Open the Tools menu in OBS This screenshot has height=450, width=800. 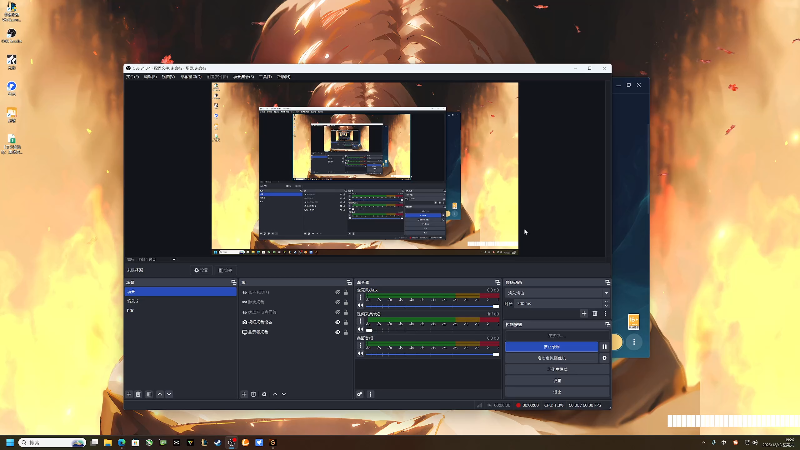point(265,77)
